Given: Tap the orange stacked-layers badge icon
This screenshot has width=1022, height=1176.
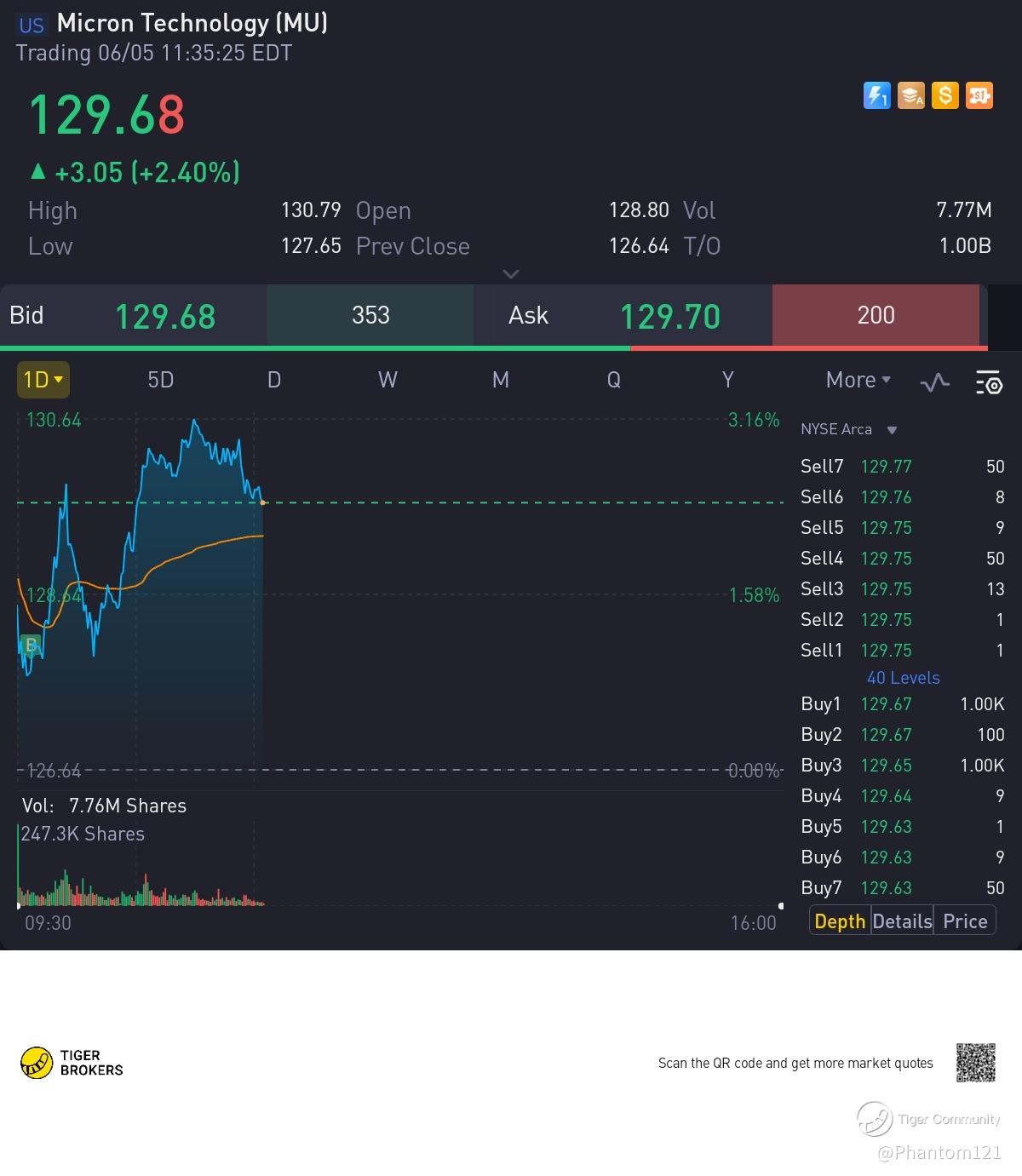Looking at the screenshot, I should coord(911,95).
